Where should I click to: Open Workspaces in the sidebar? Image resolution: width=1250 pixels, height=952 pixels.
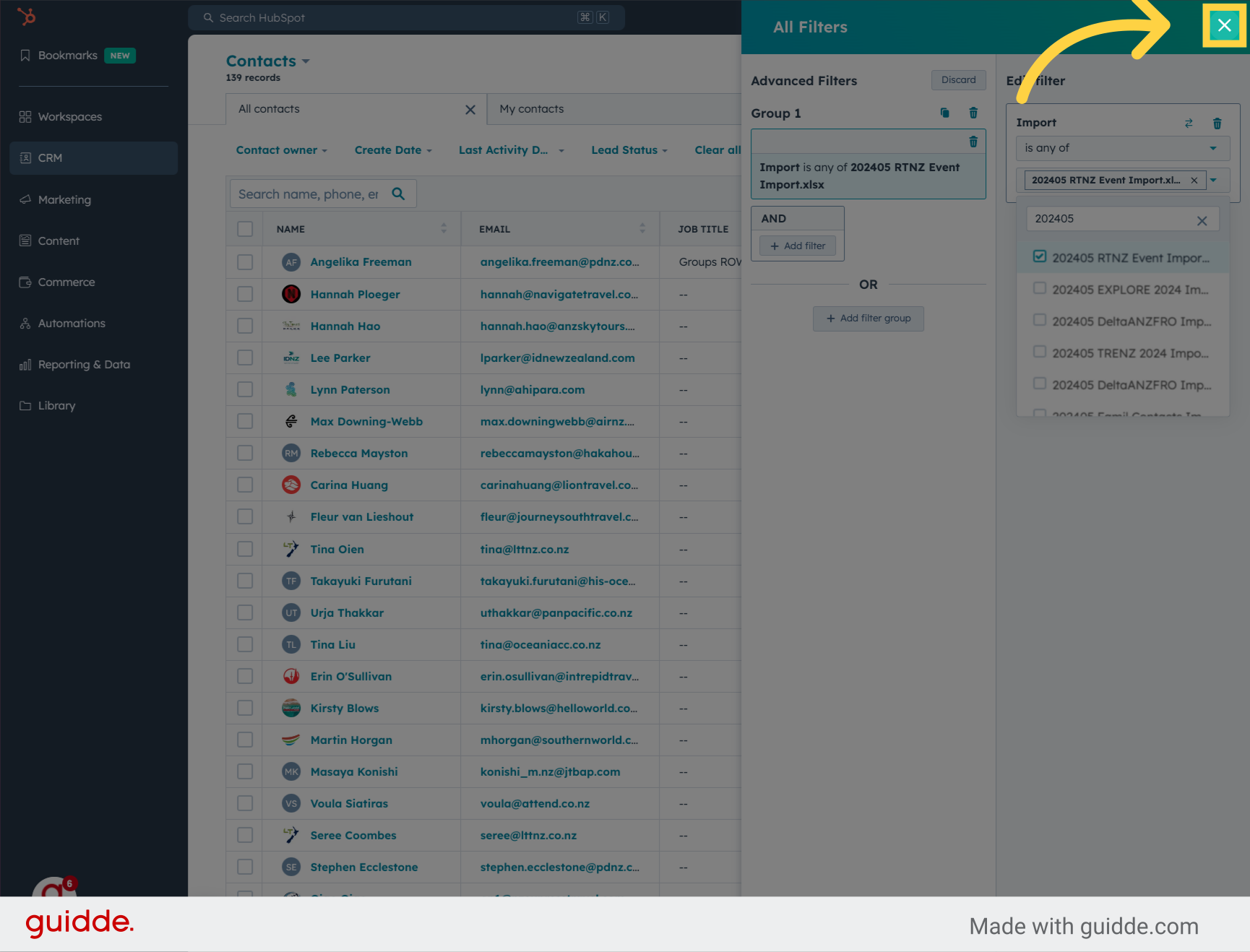(x=70, y=117)
